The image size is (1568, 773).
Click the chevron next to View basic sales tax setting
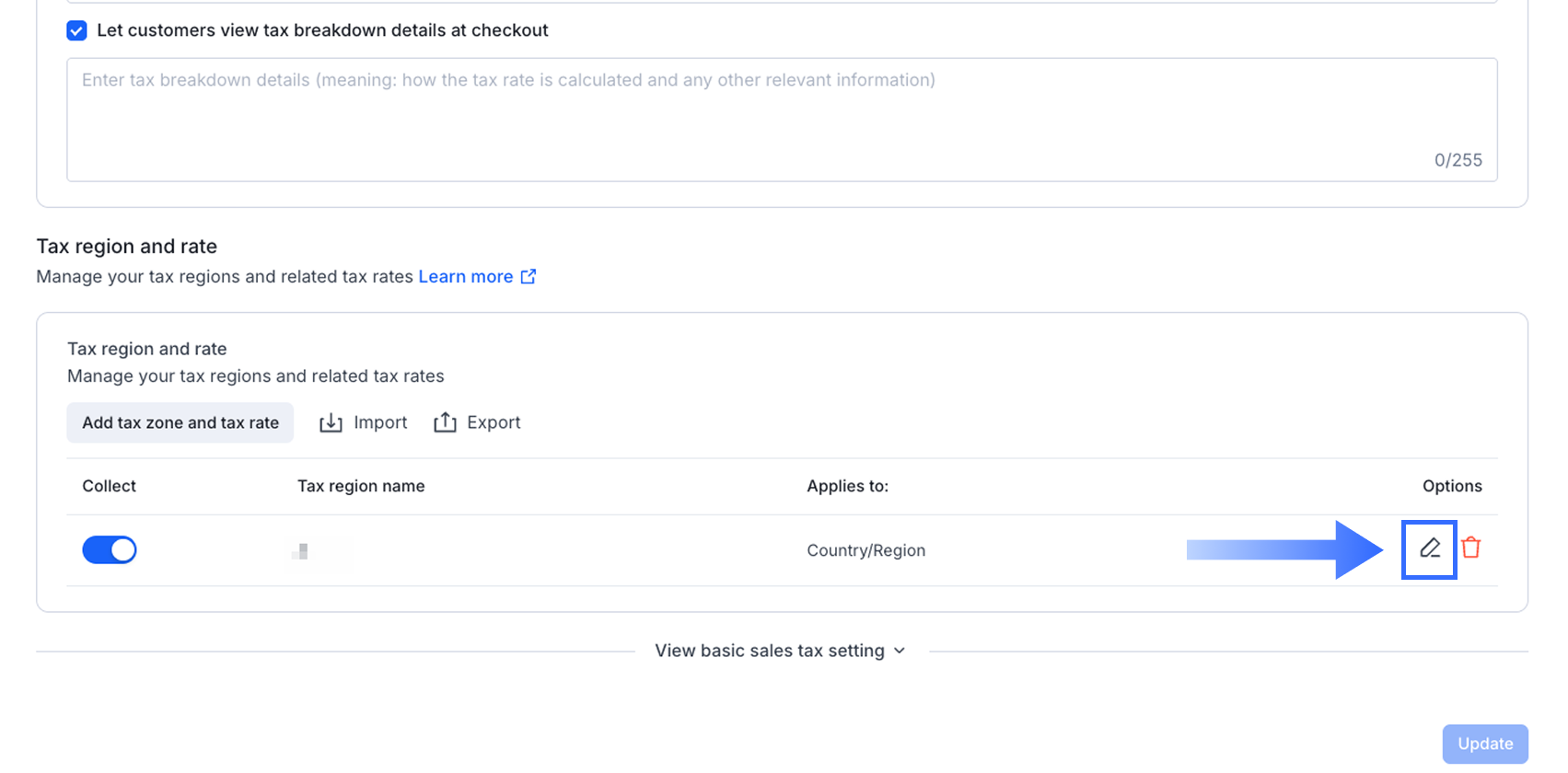pos(900,651)
